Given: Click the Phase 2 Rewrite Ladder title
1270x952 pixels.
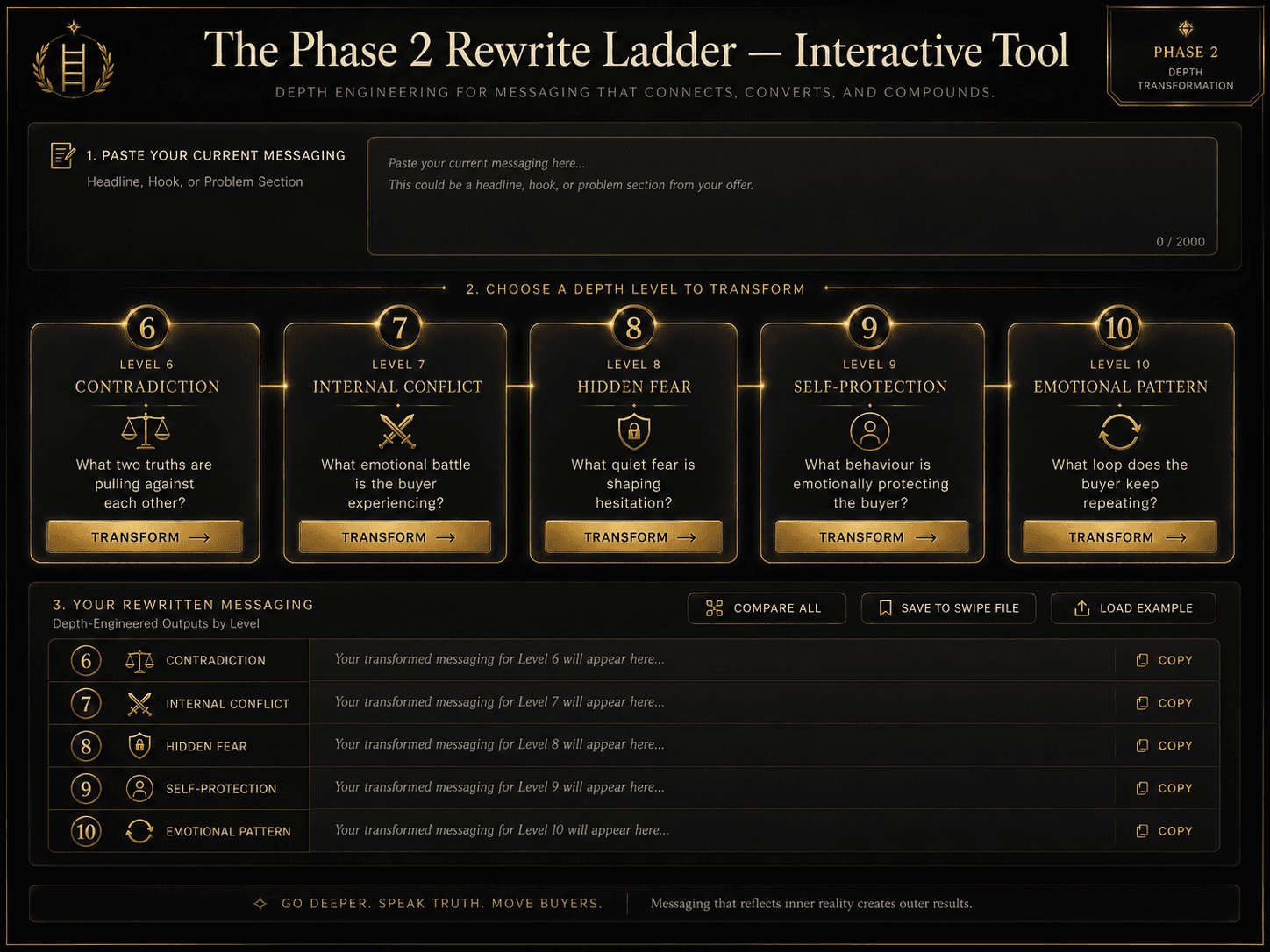Looking at the screenshot, I should pos(636,50).
